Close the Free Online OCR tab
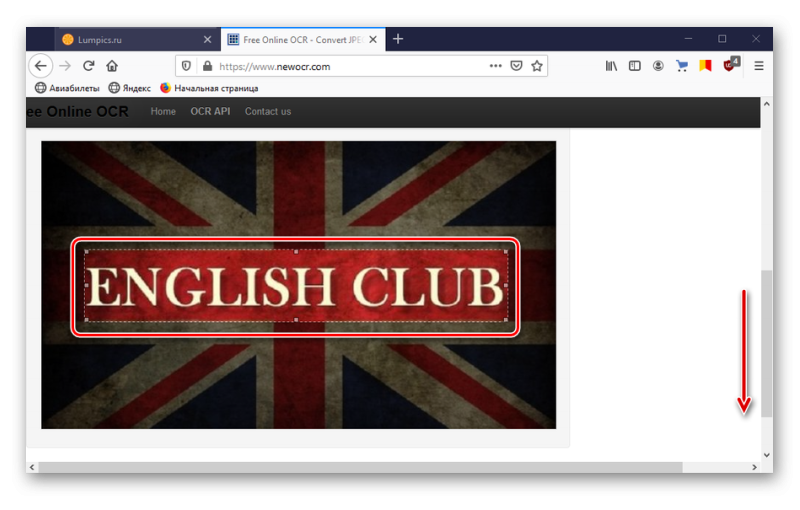 373,39
